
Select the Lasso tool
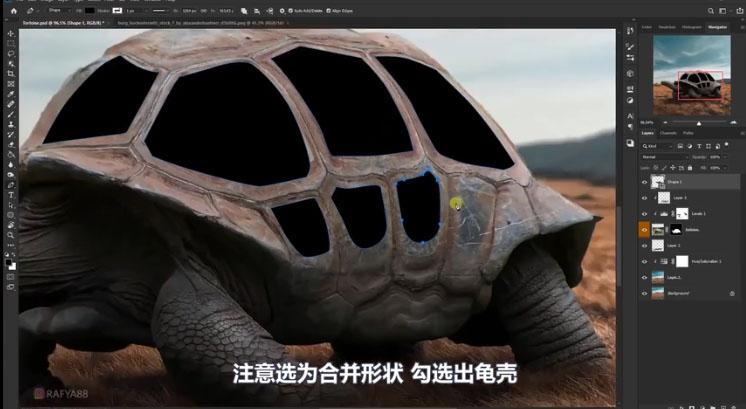click(11, 54)
